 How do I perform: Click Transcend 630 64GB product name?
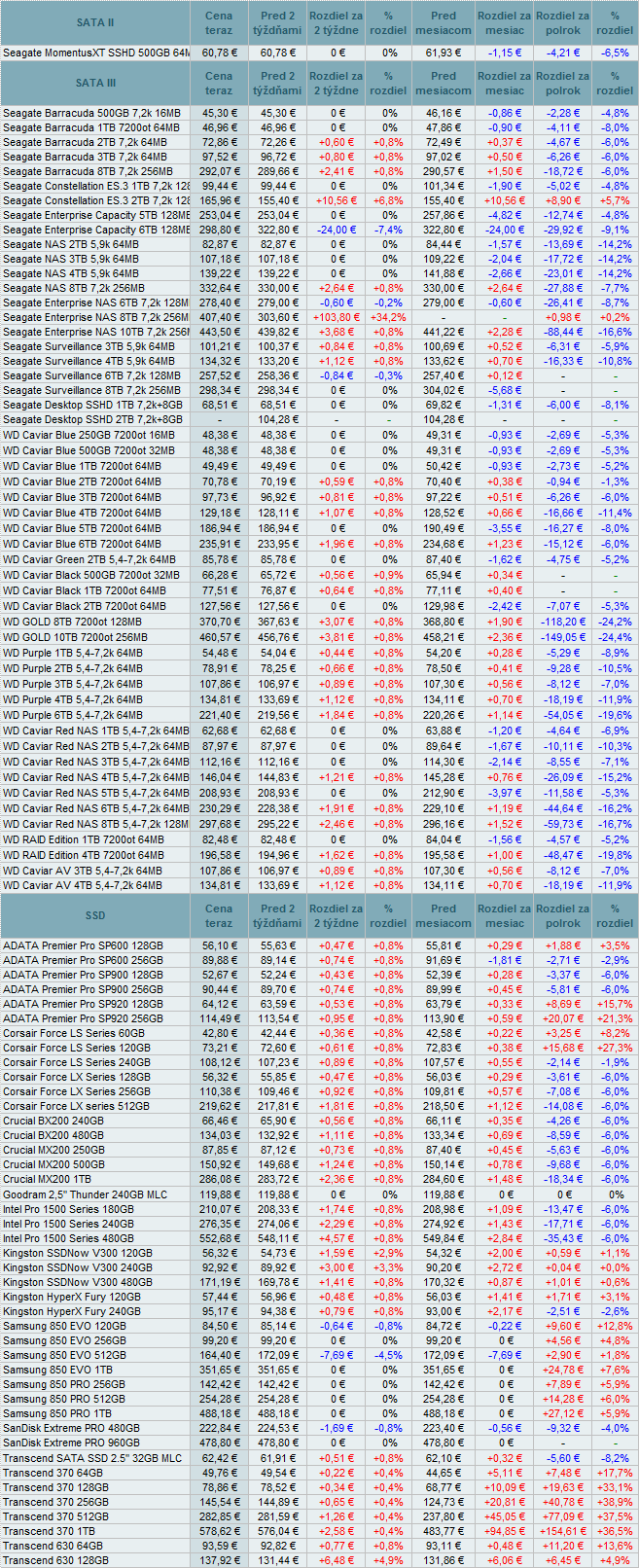tap(52, 1546)
